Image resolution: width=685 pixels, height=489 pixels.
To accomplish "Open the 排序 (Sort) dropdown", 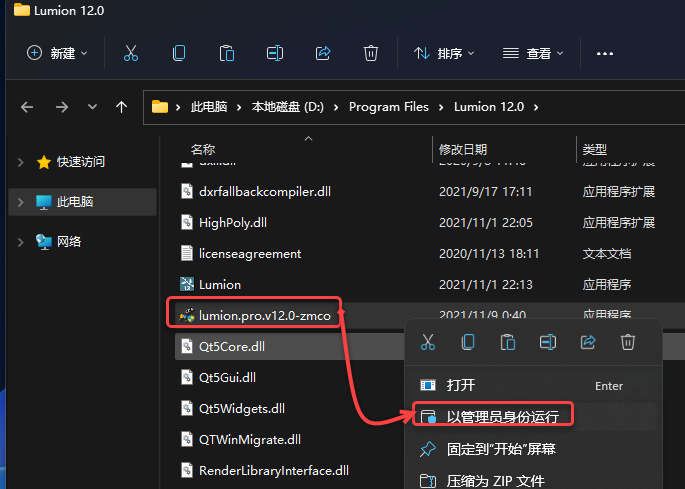I will tap(444, 53).
